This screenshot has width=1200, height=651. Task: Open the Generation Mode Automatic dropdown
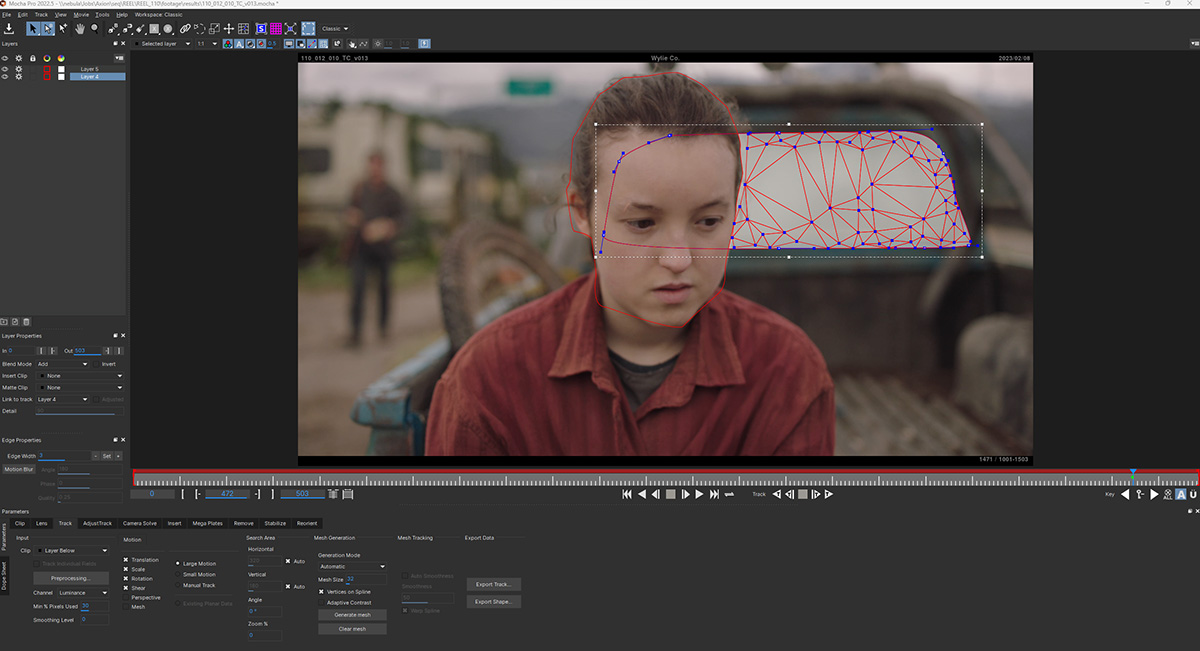point(352,566)
